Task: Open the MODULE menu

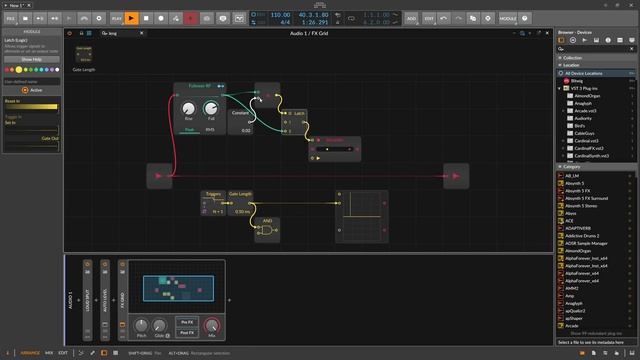Action: [508, 18]
